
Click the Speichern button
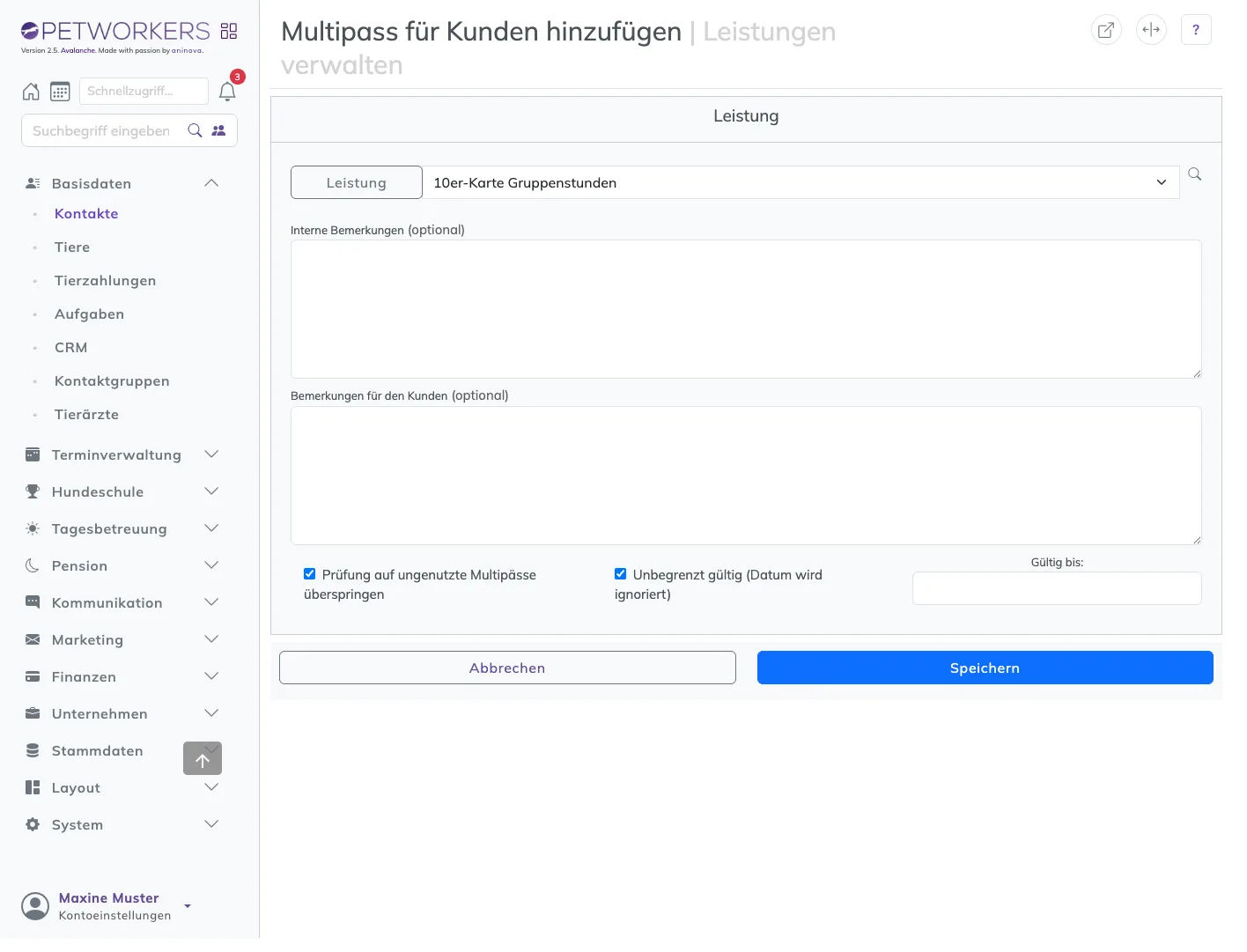pos(985,668)
